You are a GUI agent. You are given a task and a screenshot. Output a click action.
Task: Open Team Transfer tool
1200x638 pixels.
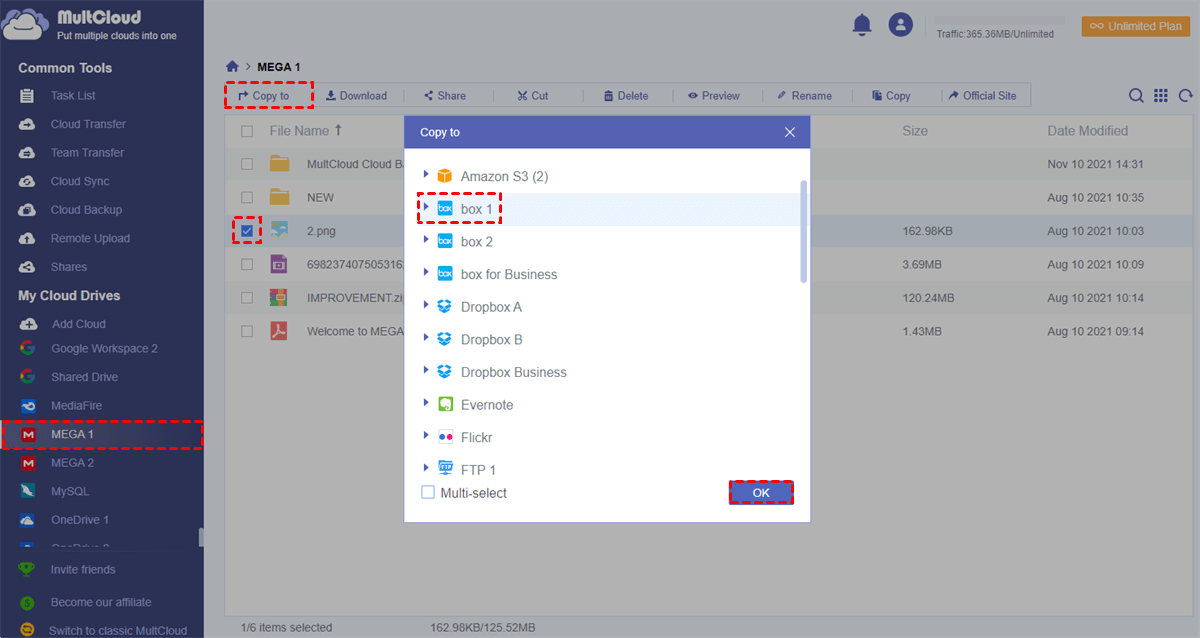(x=87, y=153)
